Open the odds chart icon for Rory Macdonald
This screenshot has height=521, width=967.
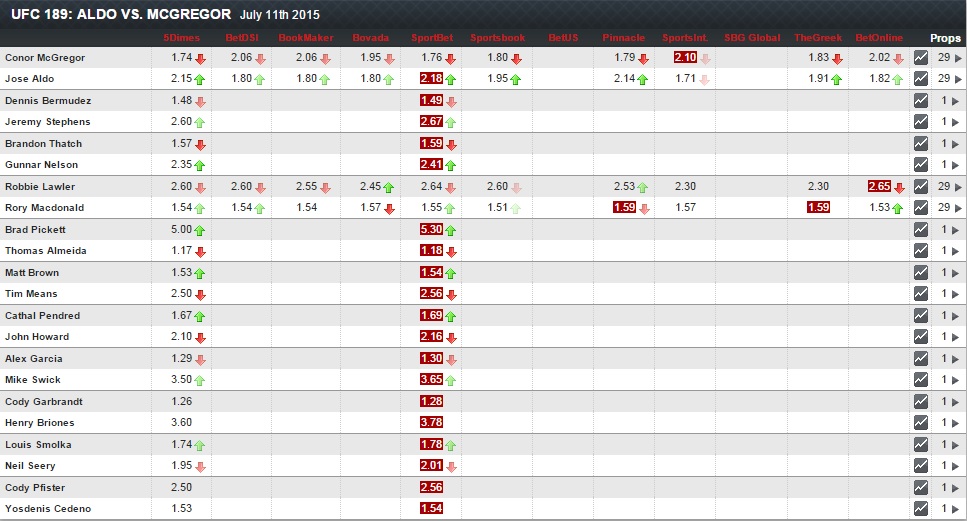pyautogui.click(x=921, y=207)
